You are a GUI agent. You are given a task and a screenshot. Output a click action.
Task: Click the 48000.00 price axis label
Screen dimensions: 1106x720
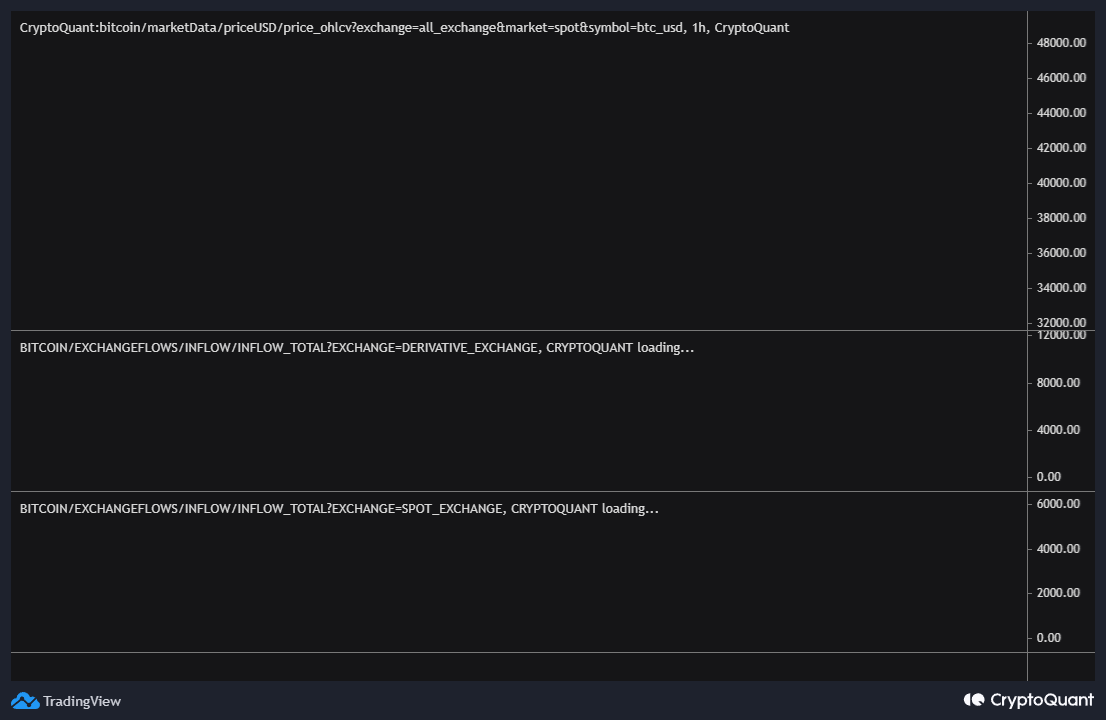[1061, 43]
